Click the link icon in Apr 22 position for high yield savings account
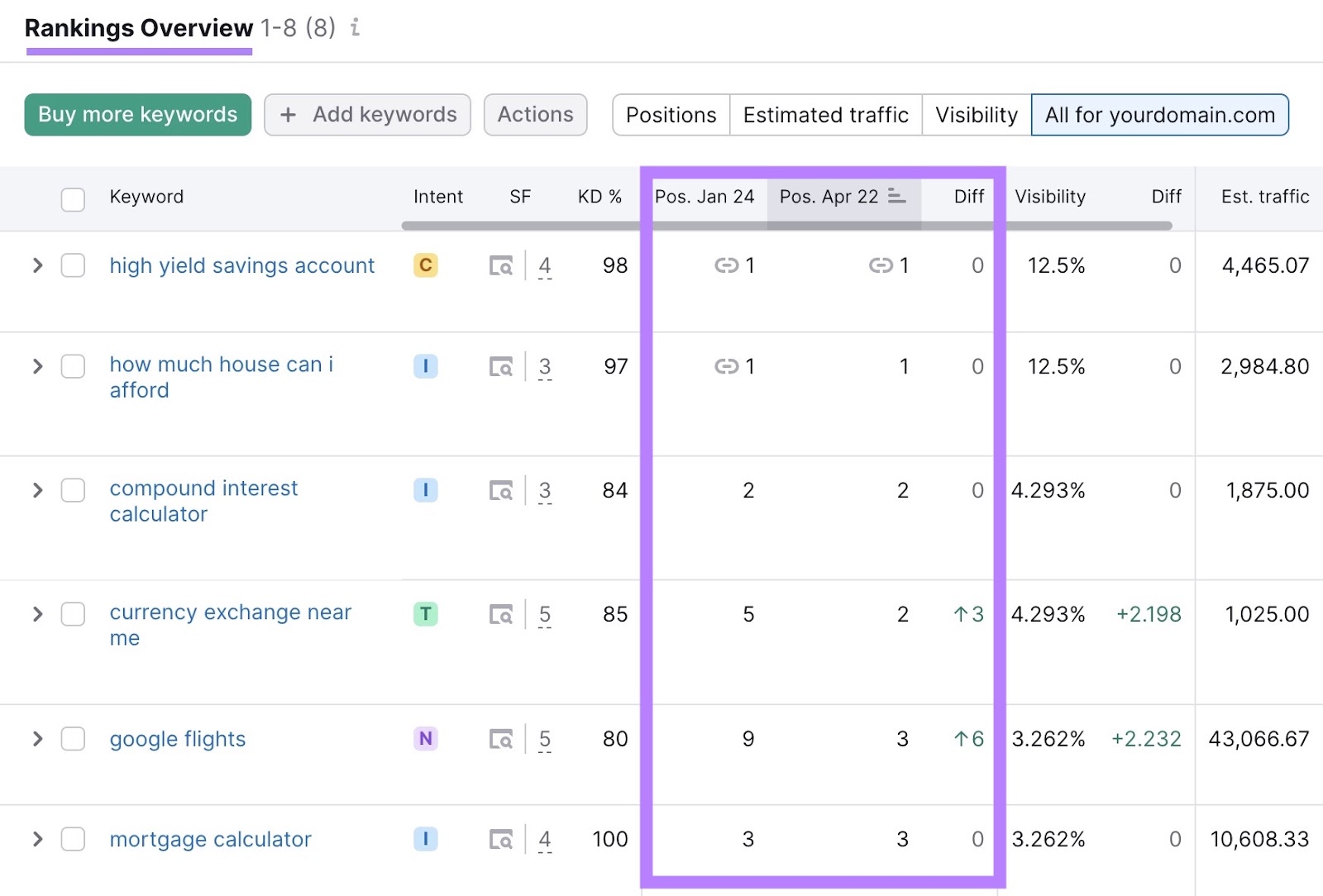The image size is (1323, 896). [881, 265]
